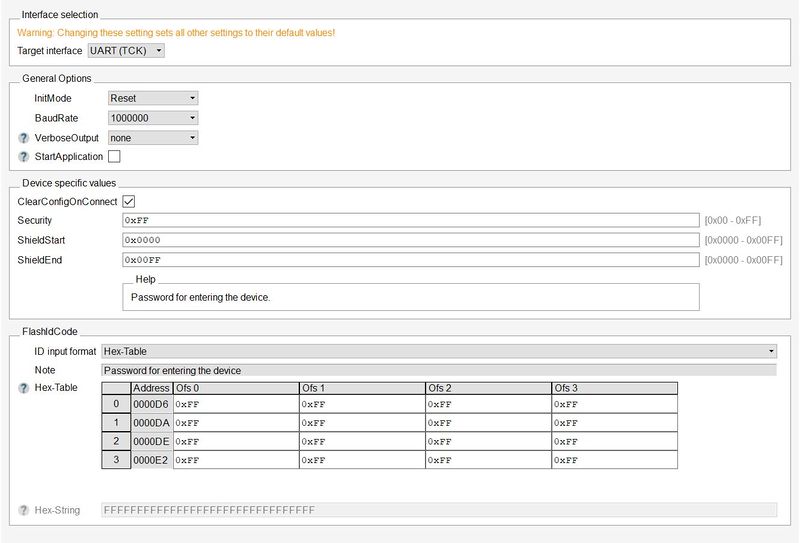This screenshot has height=543, width=800.
Task: Click the help icon beside VerboseOutput
Action: click(24, 138)
